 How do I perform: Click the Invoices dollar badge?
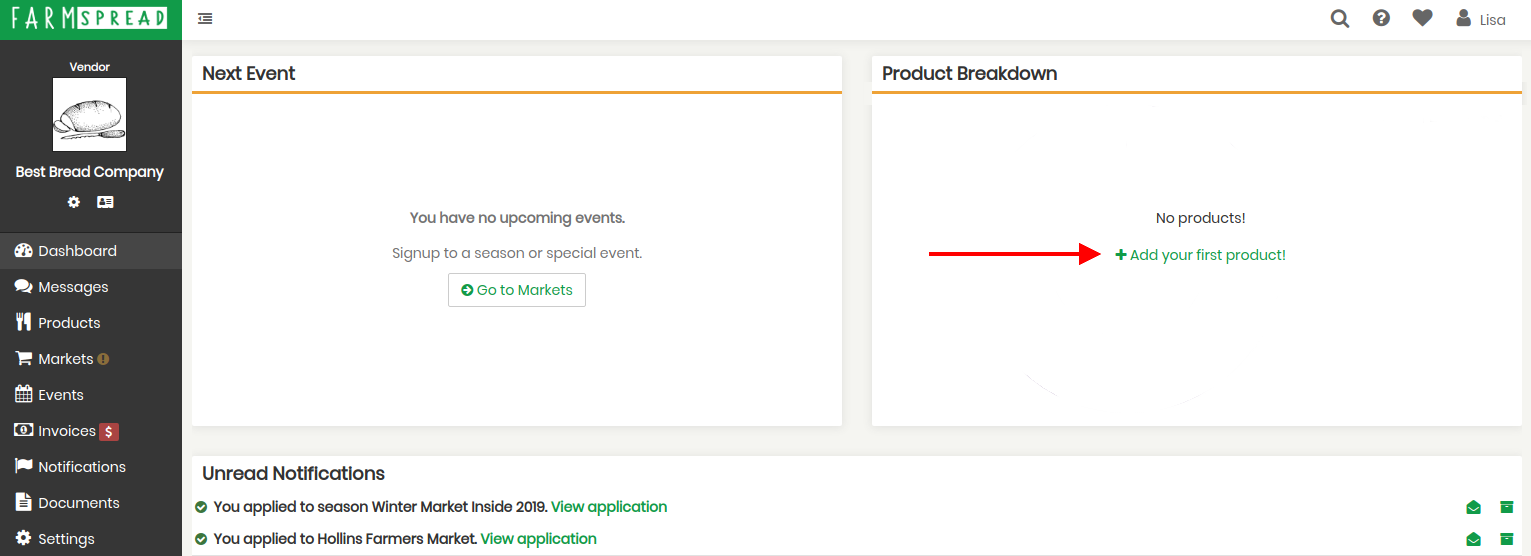[x=109, y=432]
